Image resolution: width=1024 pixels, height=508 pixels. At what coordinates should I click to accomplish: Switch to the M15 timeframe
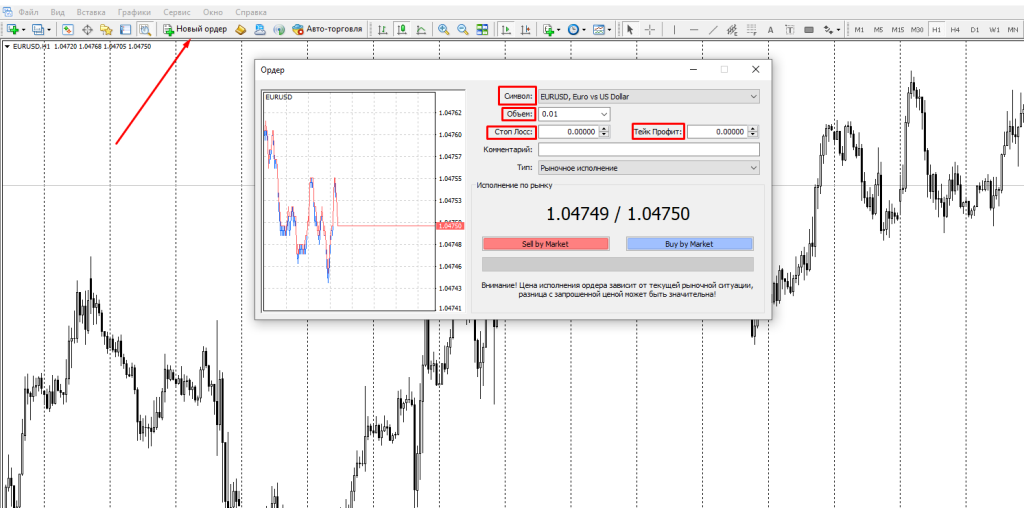(x=897, y=29)
